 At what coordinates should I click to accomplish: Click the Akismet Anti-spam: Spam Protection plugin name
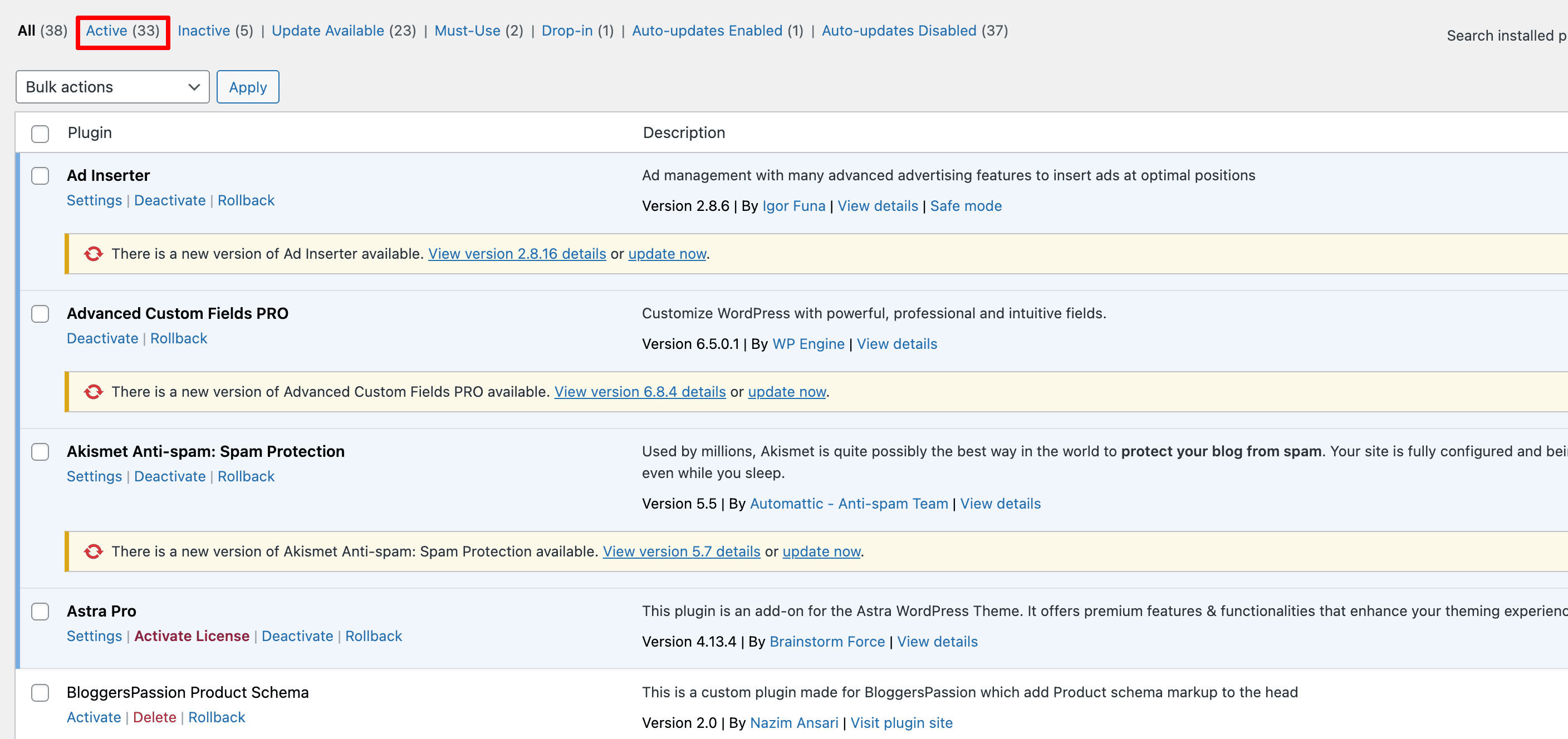point(205,452)
